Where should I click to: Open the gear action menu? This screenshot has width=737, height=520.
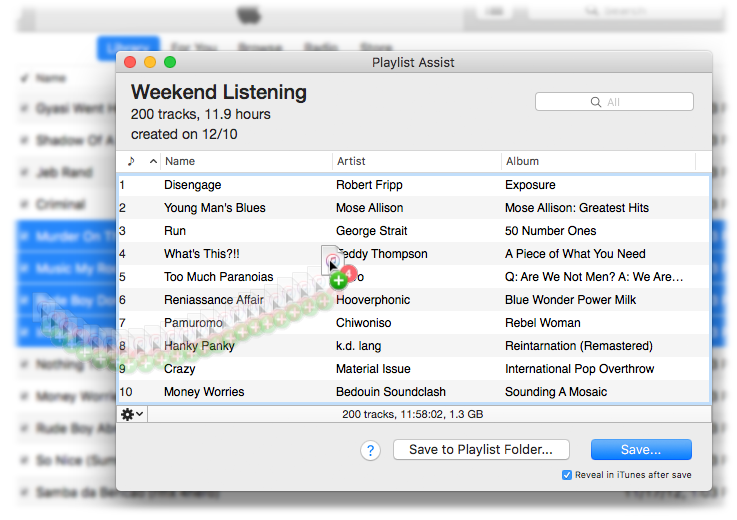tap(132, 414)
